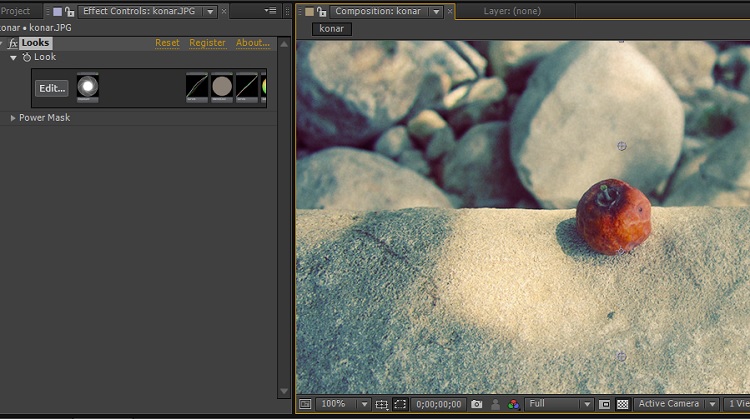Toggle the Composition viewer lock icon
The image size is (750, 419).
(321, 11)
